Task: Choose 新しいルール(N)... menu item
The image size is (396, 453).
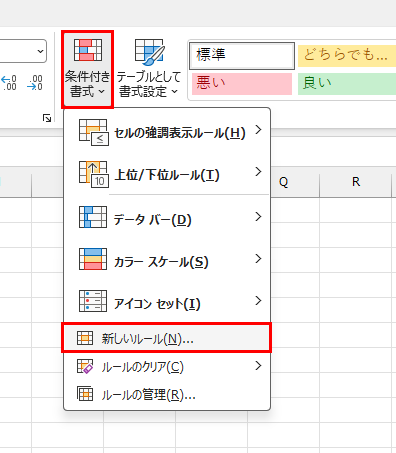Action: click(x=167, y=338)
